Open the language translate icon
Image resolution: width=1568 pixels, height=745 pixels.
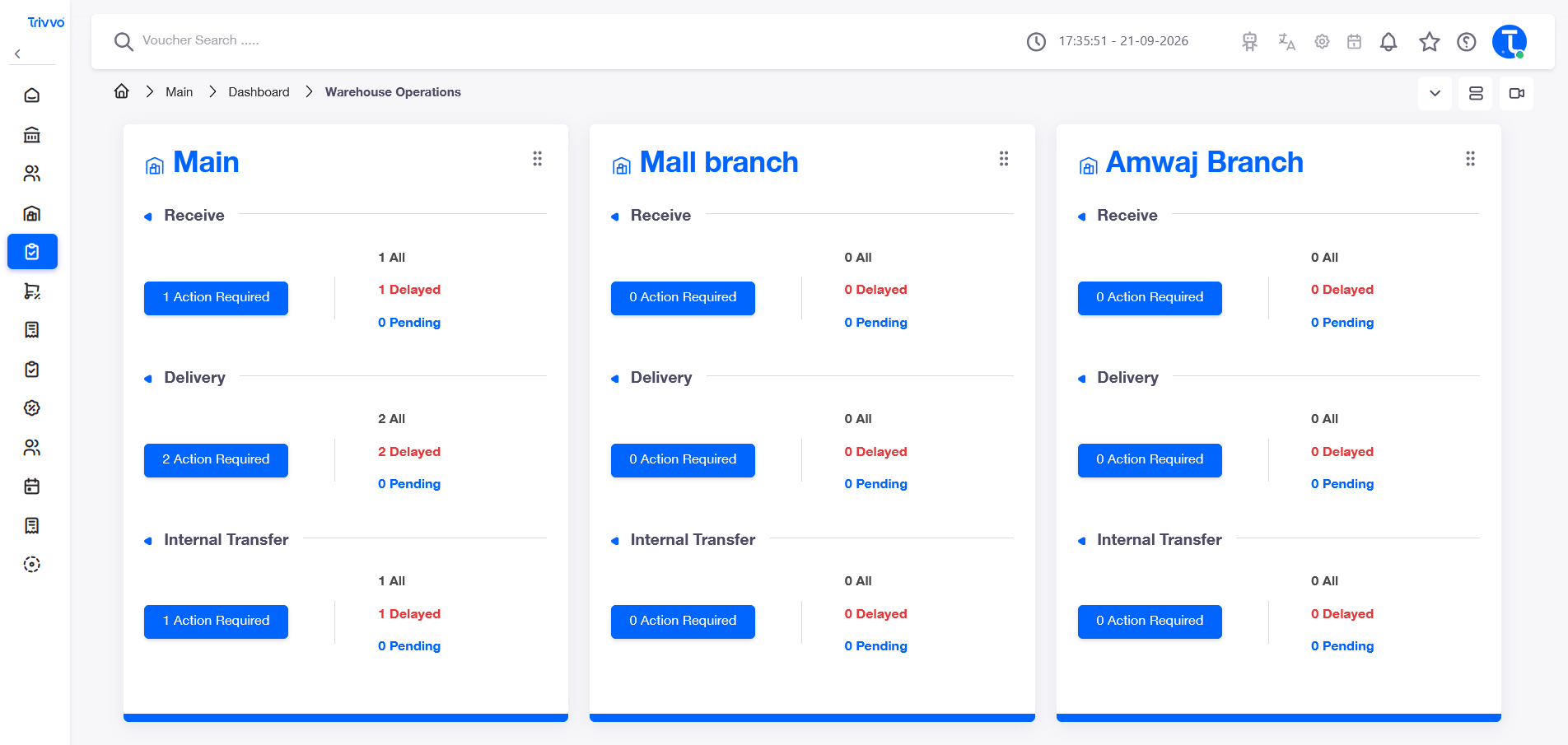(1286, 41)
